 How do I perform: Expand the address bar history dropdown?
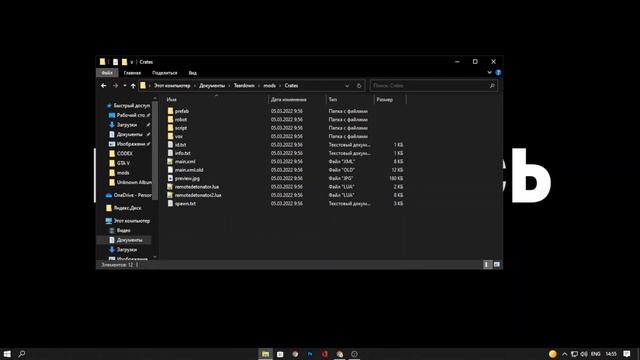tap(347, 86)
